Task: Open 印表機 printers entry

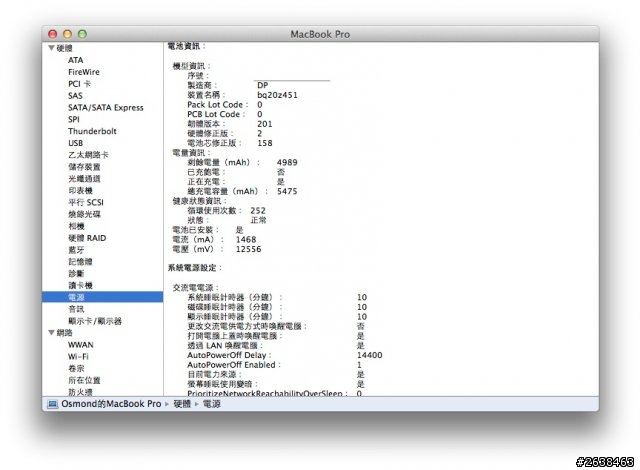Action: [80, 191]
